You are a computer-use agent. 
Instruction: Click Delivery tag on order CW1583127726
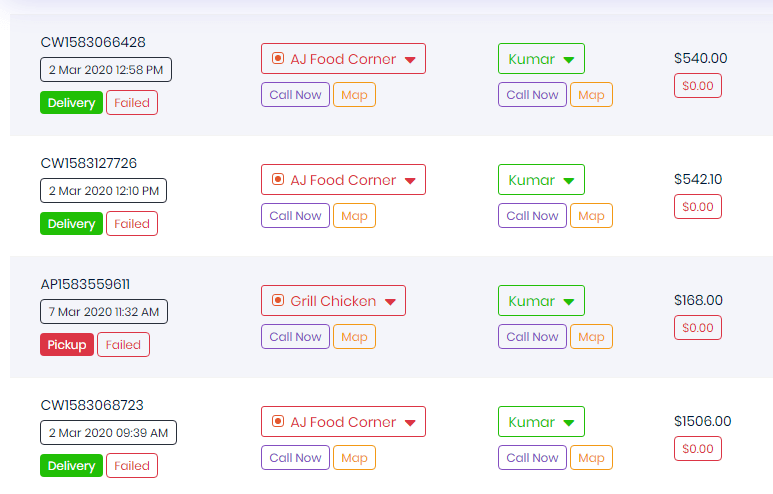[x=71, y=224]
